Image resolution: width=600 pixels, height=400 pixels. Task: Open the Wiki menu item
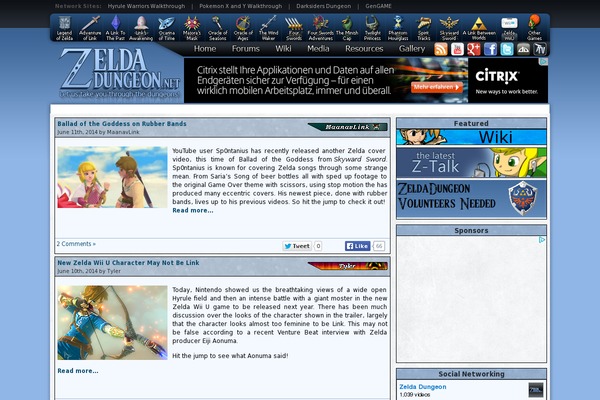pyautogui.click(x=283, y=49)
